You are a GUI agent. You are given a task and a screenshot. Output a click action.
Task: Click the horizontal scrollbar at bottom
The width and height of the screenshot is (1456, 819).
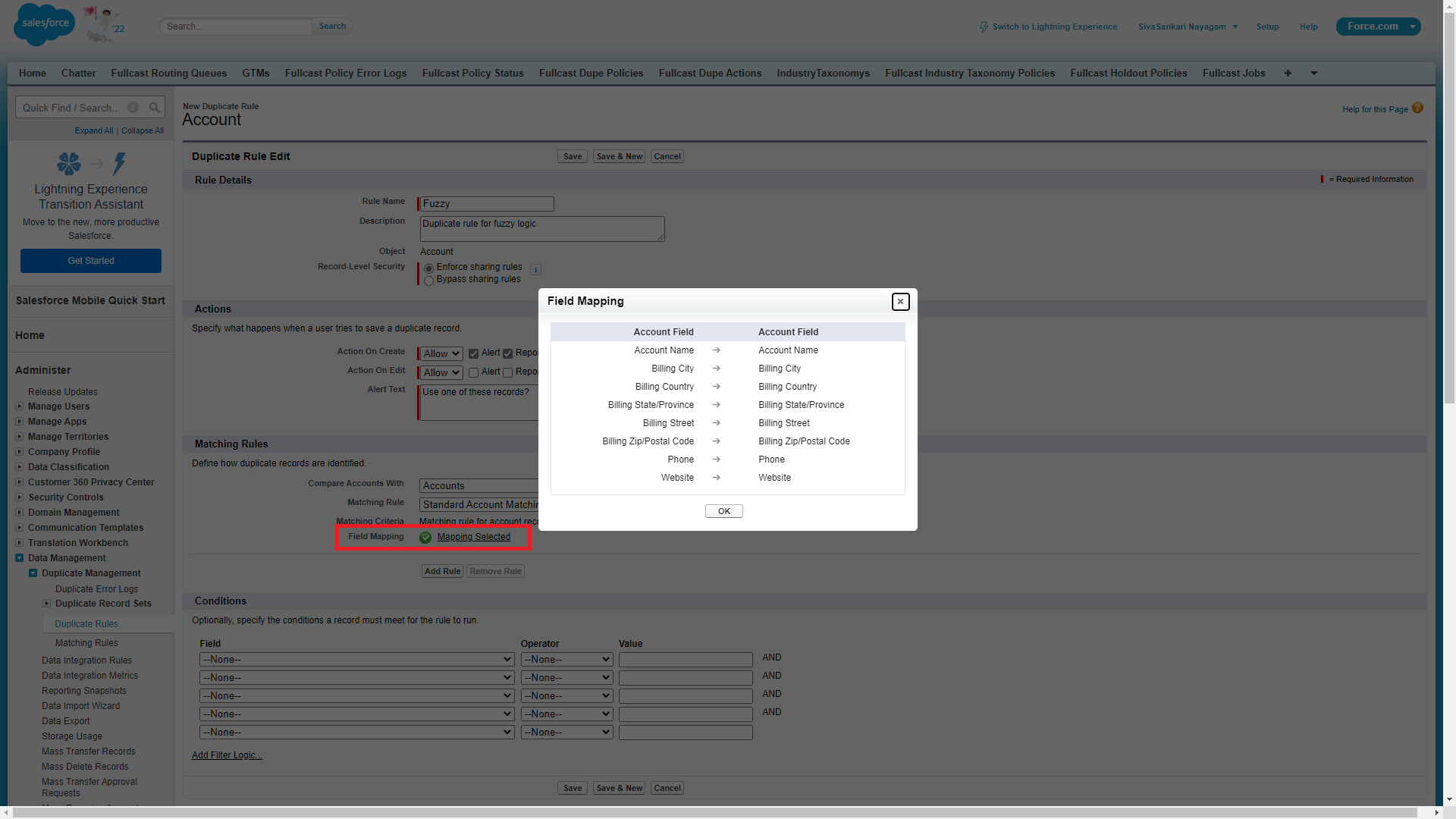[x=716, y=812]
